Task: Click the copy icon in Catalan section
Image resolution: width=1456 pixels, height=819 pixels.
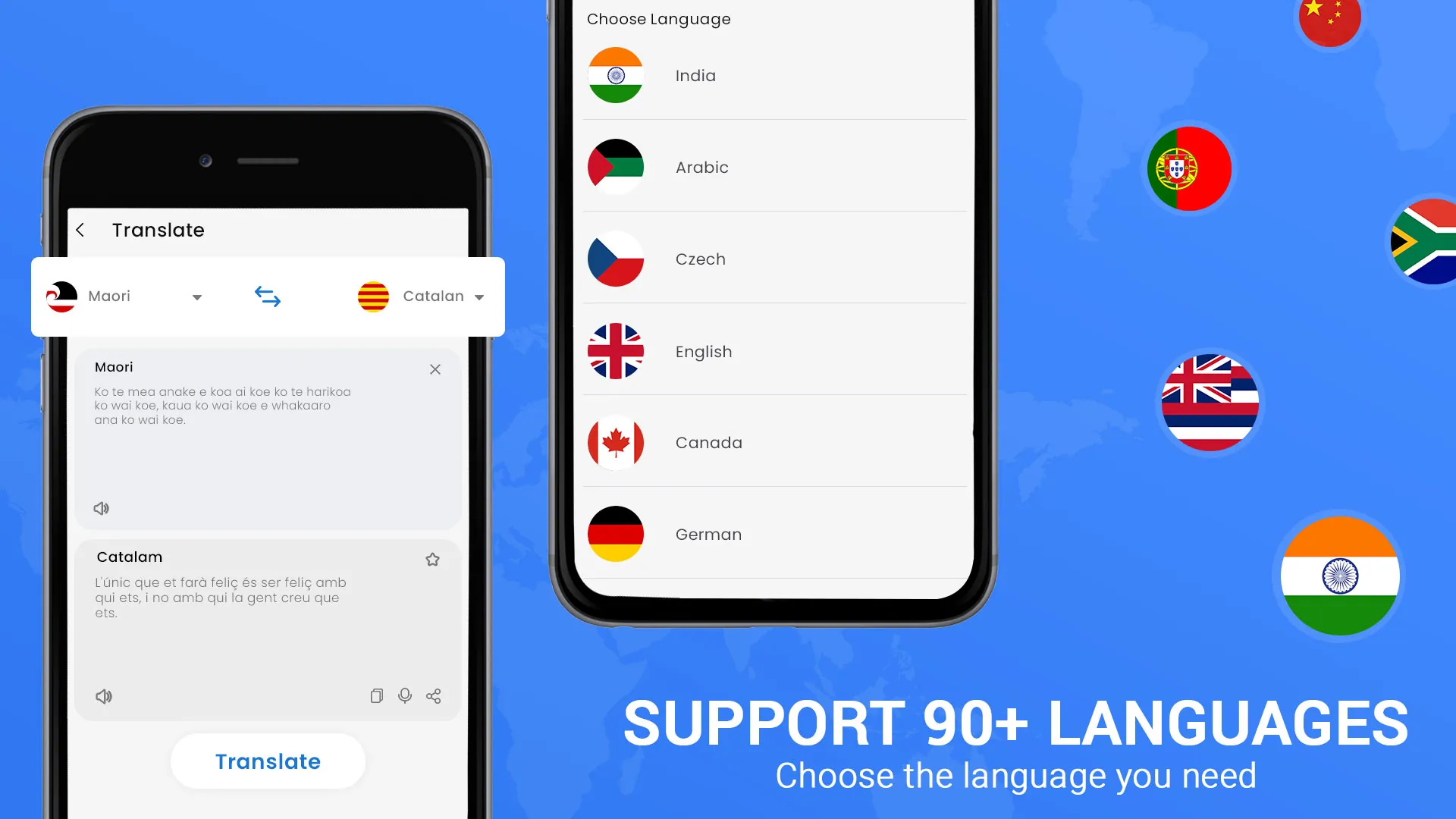Action: (x=376, y=695)
